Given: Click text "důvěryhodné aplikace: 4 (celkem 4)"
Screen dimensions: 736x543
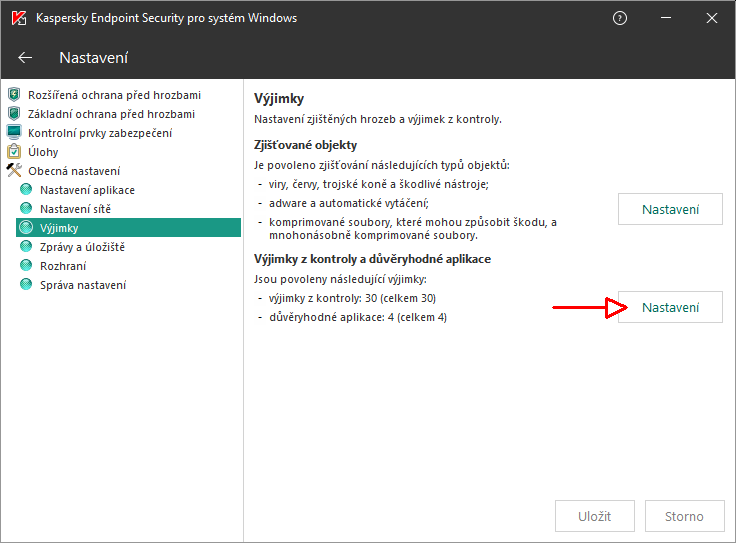Looking at the screenshot, I should [358, 317].
